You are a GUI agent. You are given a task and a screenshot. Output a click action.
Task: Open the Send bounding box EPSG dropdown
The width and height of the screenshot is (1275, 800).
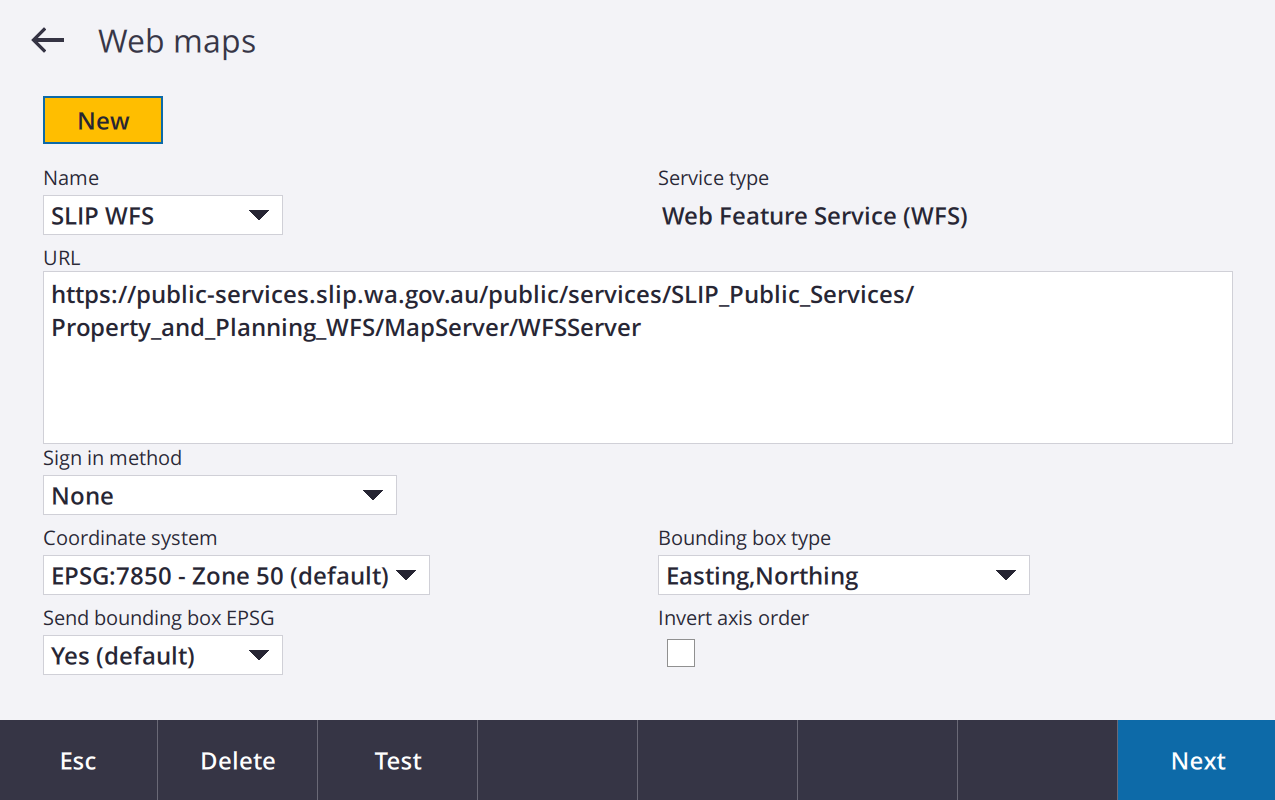163,655
